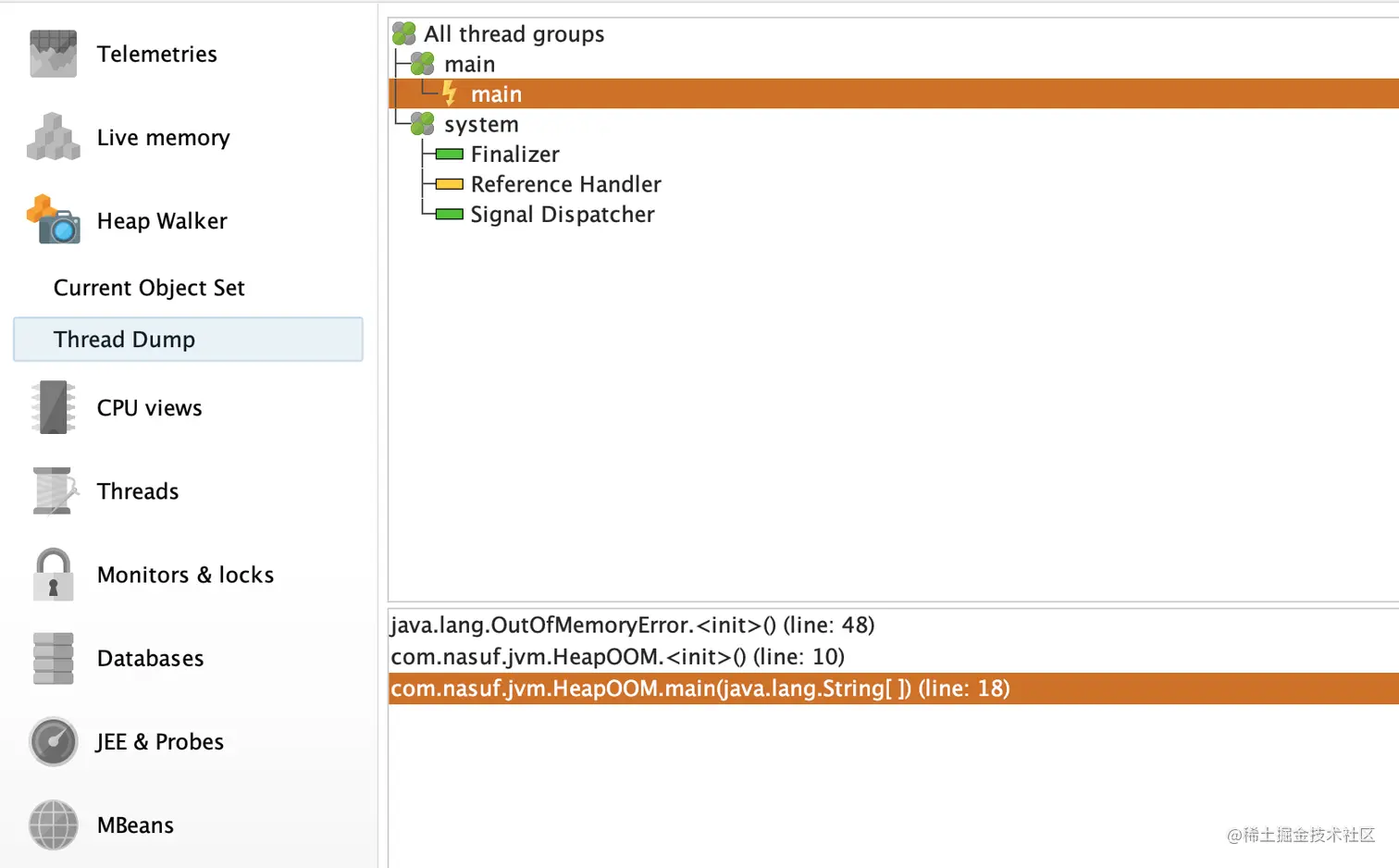Click the Databases stack icon

point(53,658)
